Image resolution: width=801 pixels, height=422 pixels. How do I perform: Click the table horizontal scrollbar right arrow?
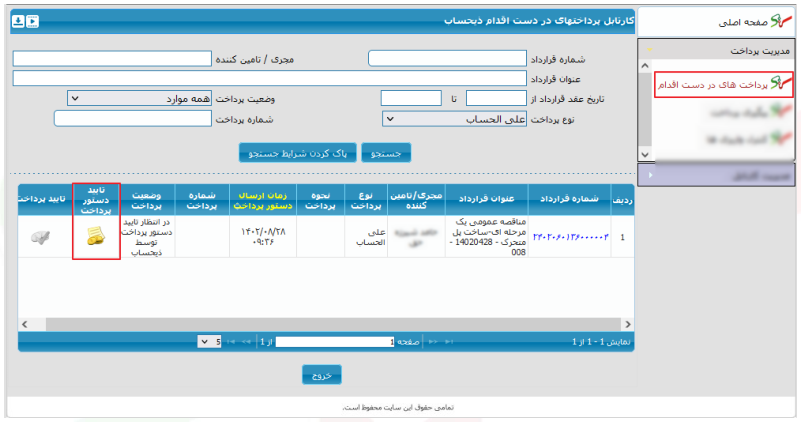pyautogui.click(x=628, y=324)
